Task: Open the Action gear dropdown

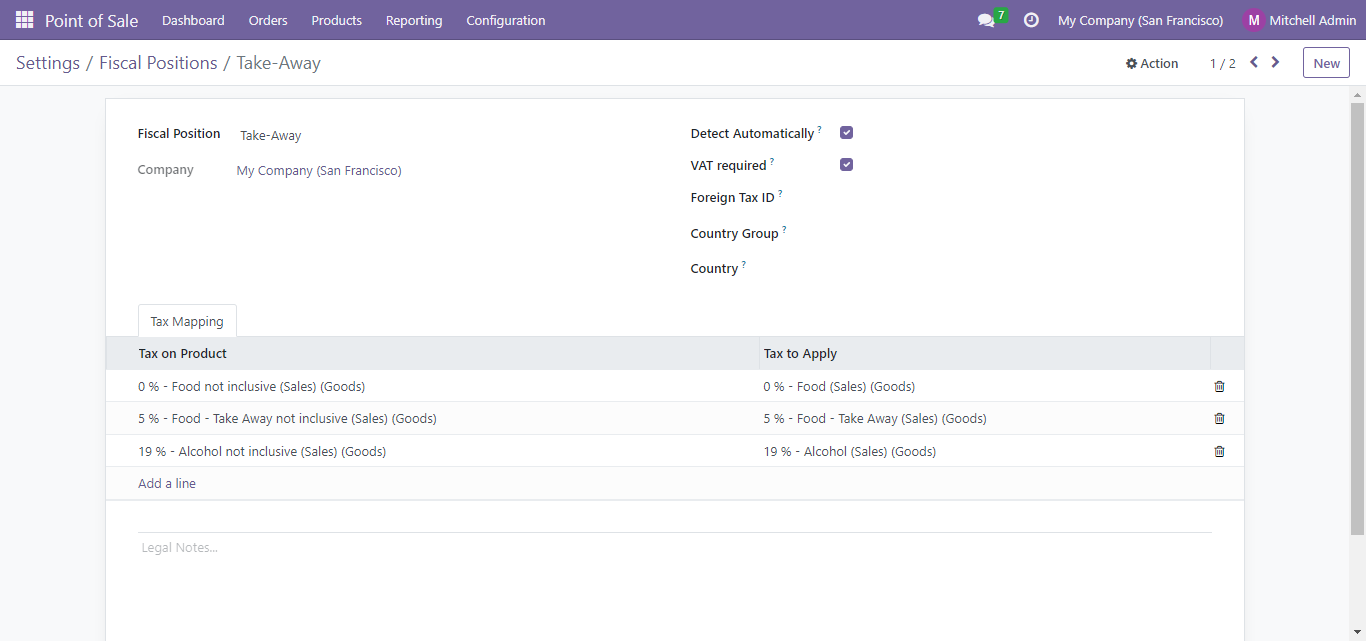Action: (x=1152, y=63)
